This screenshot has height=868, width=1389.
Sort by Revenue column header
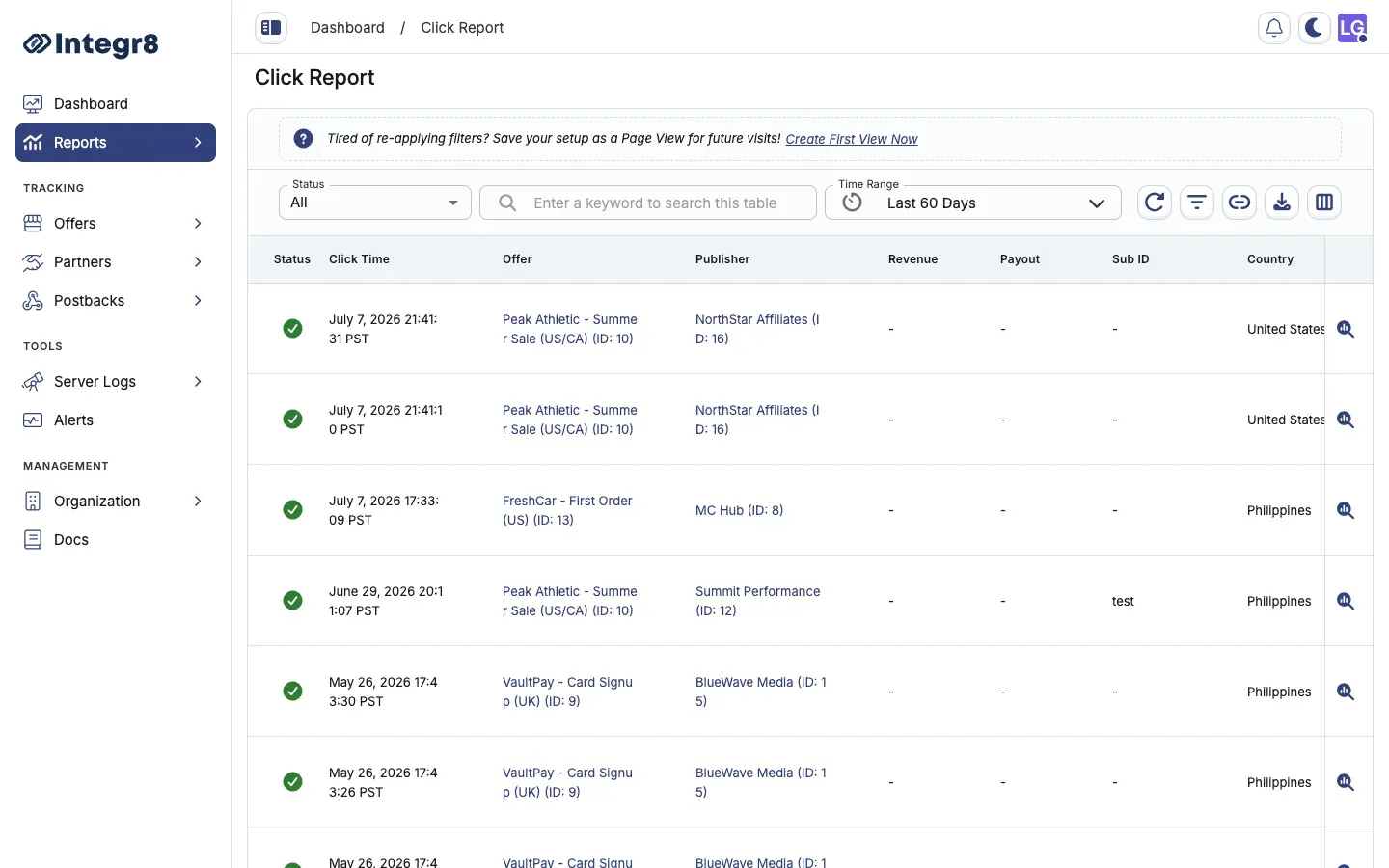(x=912, y=259)
